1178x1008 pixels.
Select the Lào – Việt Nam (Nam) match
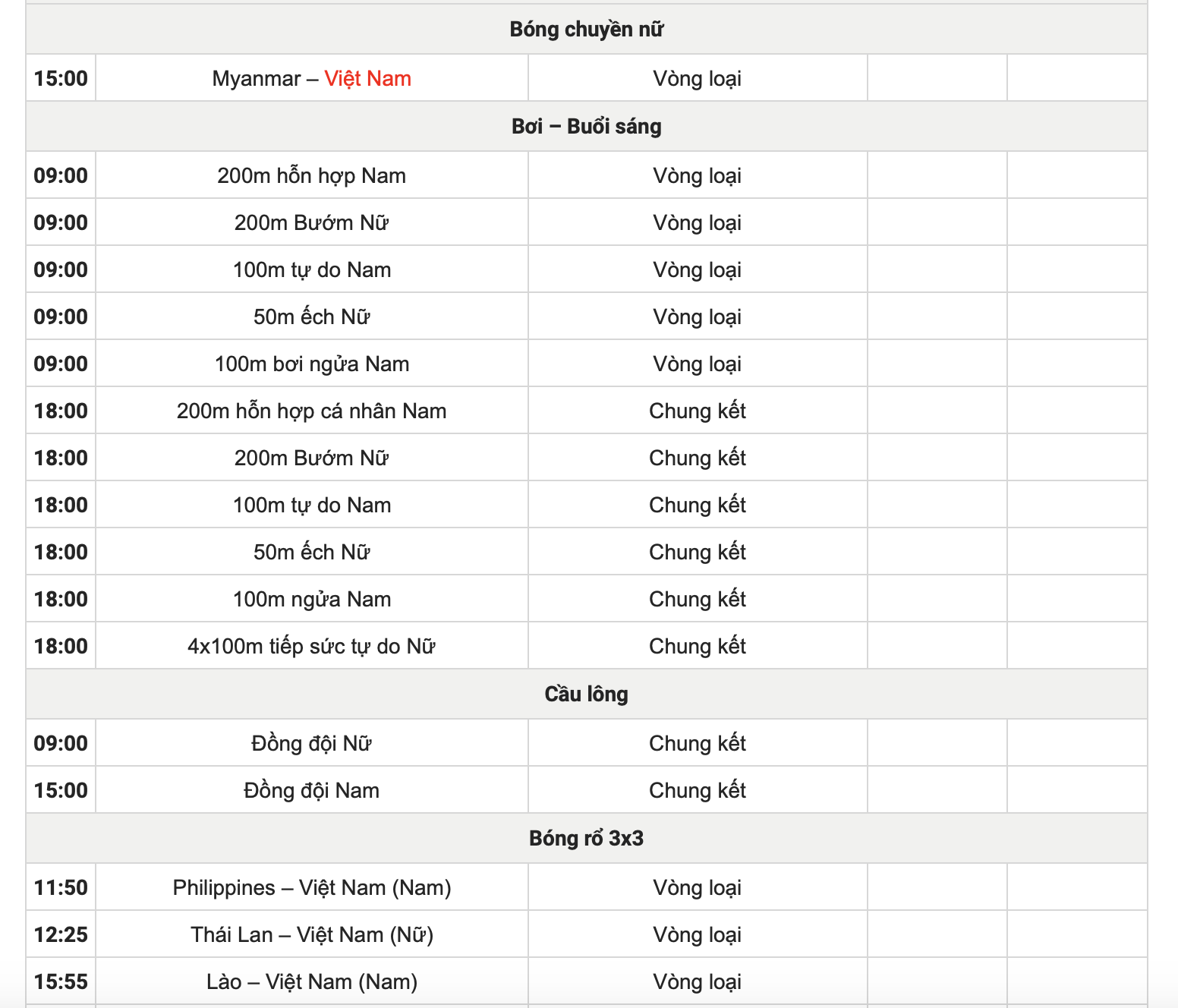pos(311,981)
